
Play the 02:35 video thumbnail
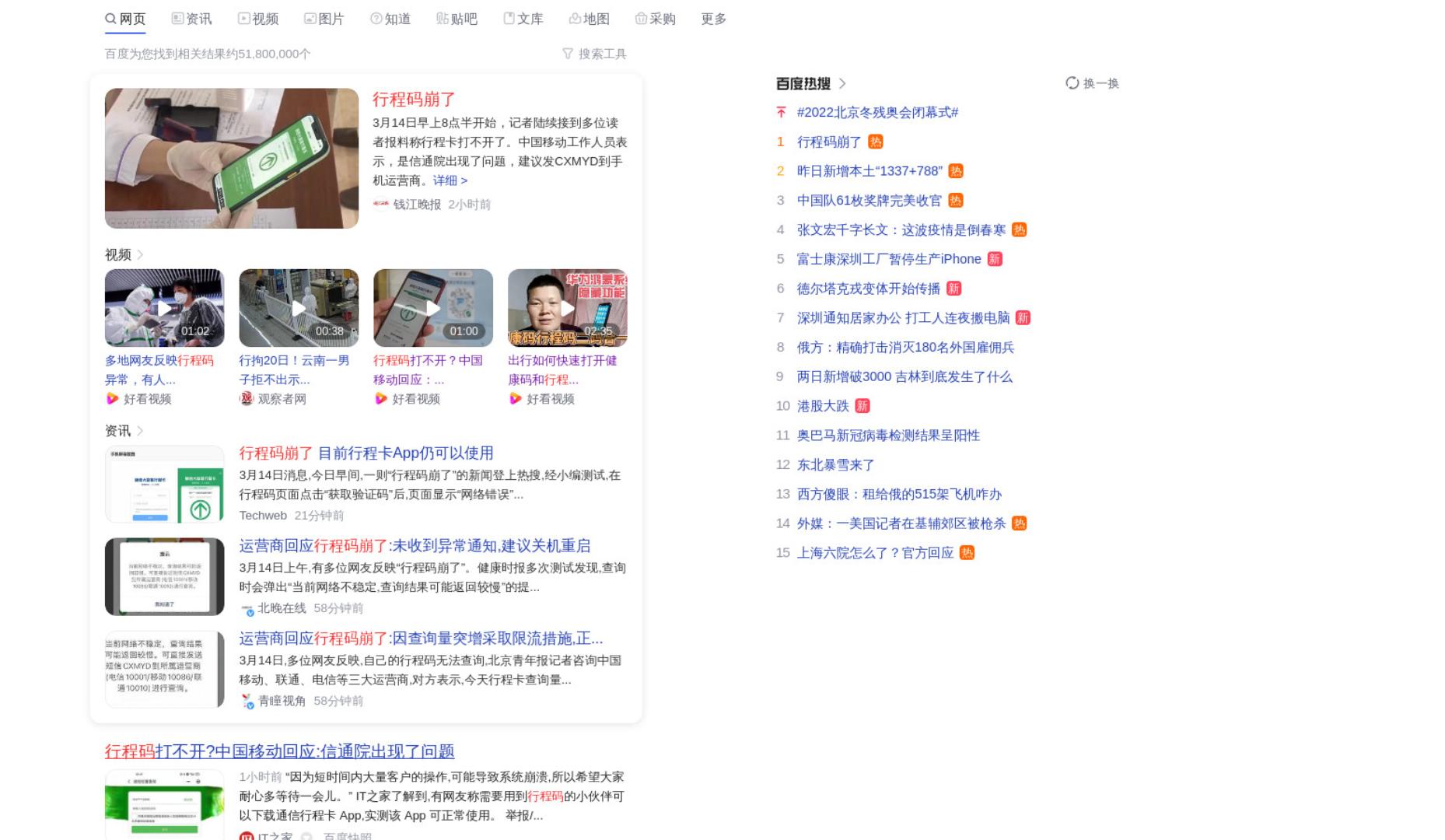pyautogui.click(x=568, y=308)
